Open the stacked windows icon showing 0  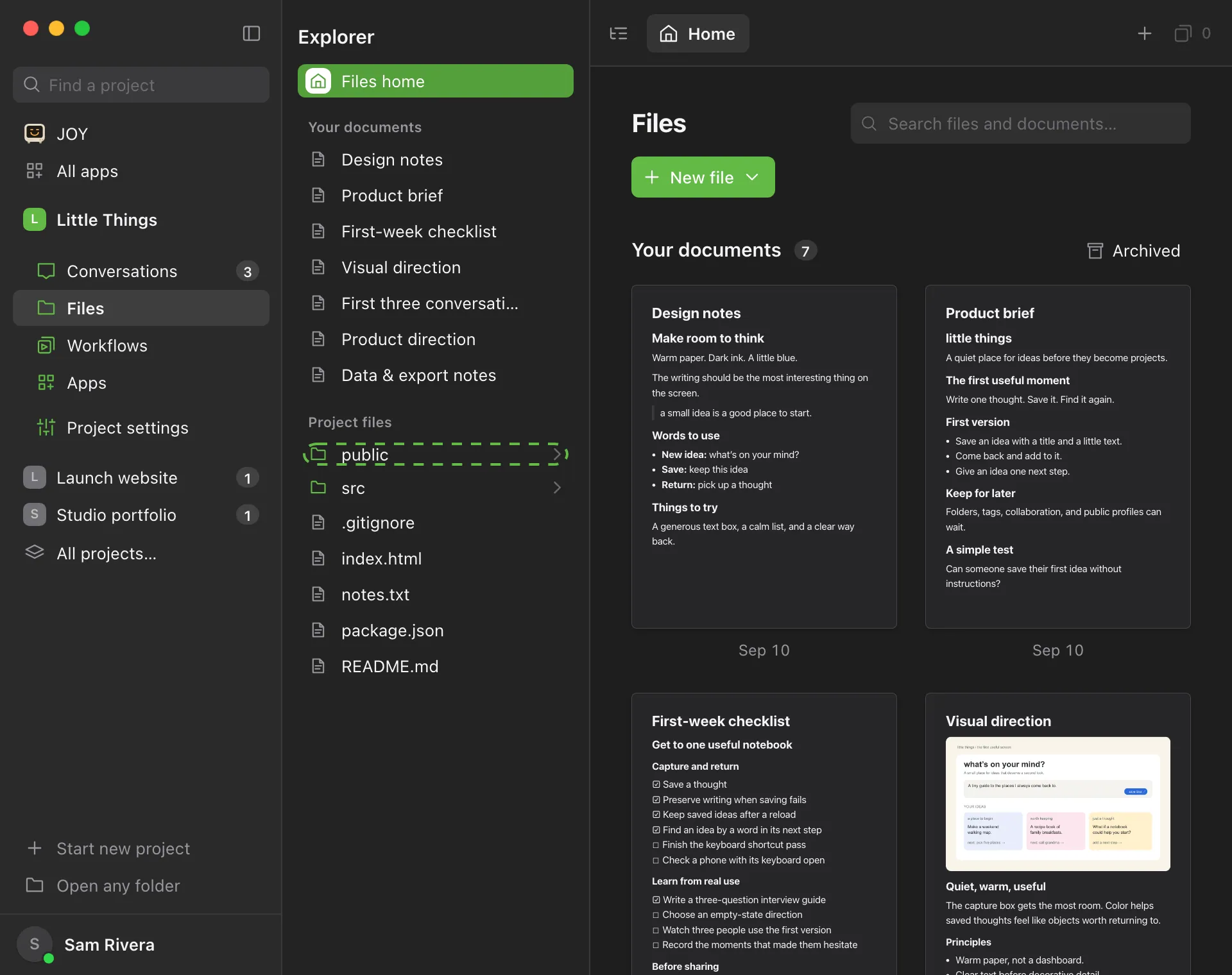pyautogui.click(x=1183, y=33)
